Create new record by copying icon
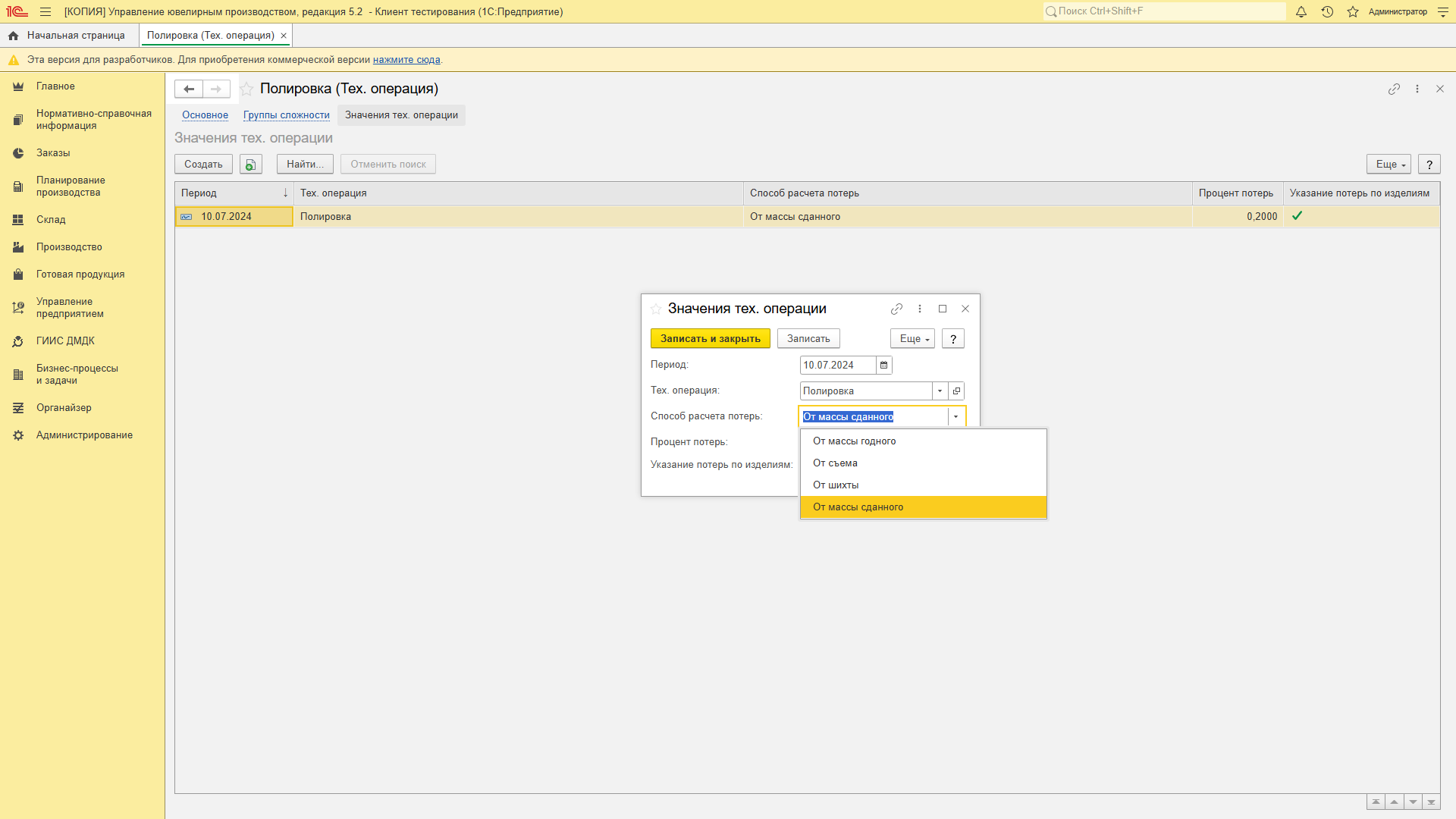Image resolution: width=1456 pixels, height=819 pixels. pyautogui.click(x=251, y=164)
